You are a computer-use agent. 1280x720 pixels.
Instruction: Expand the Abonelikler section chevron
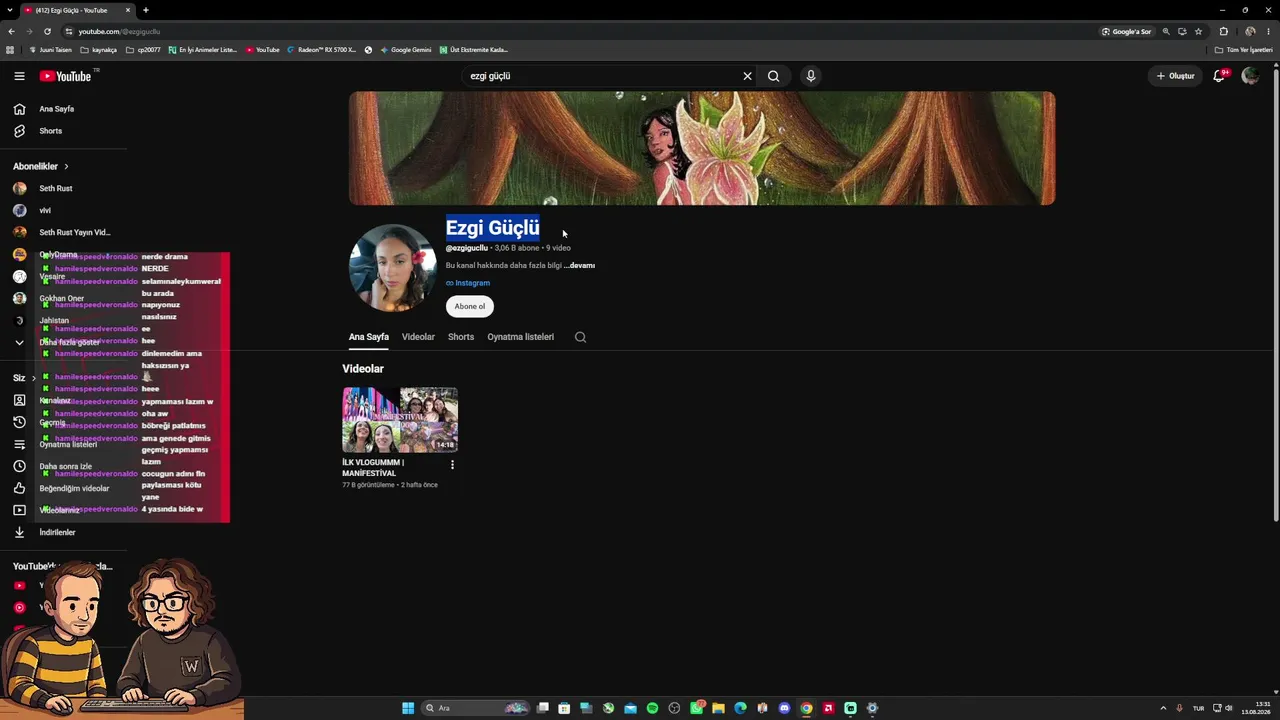point(66,166)
